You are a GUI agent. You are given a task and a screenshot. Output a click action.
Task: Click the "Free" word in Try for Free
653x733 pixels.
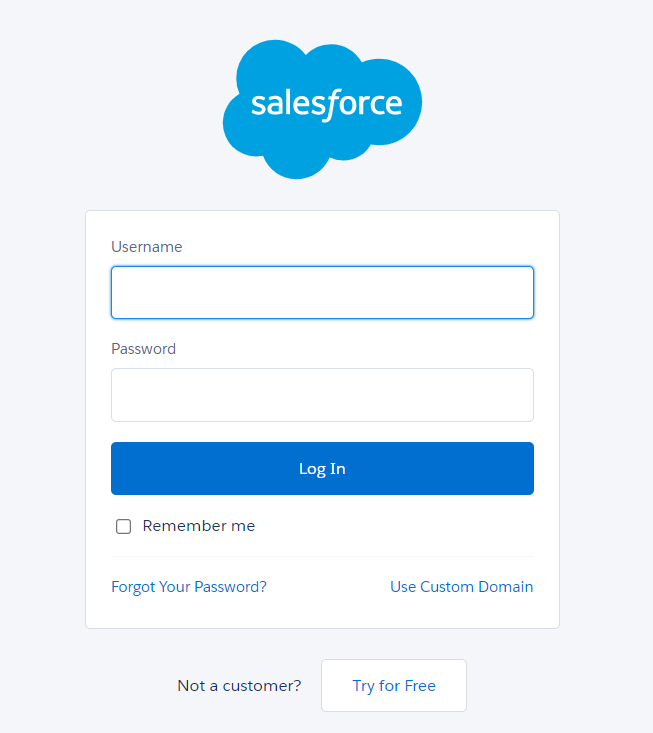pyautogui.click(x=420, y=686)
